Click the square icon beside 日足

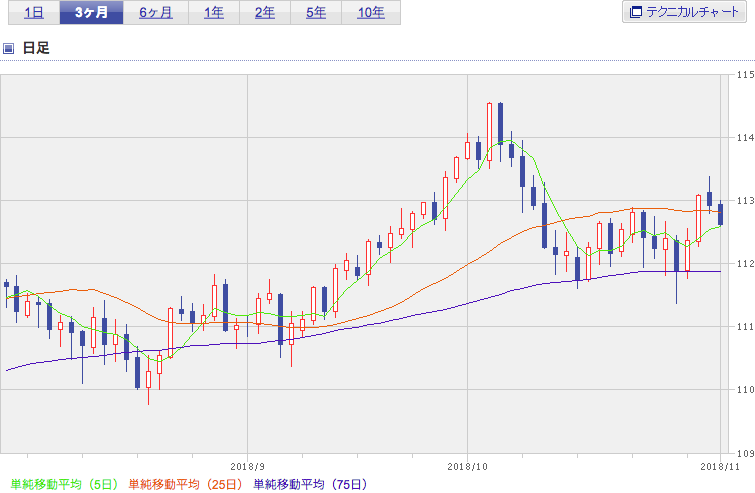[x=8, y=48]
